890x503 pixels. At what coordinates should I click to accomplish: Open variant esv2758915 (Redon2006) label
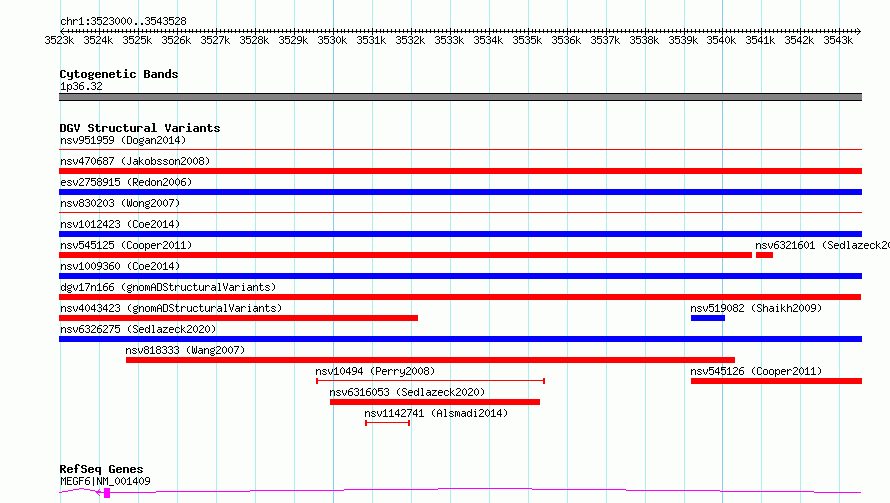(x=126, y=182)
